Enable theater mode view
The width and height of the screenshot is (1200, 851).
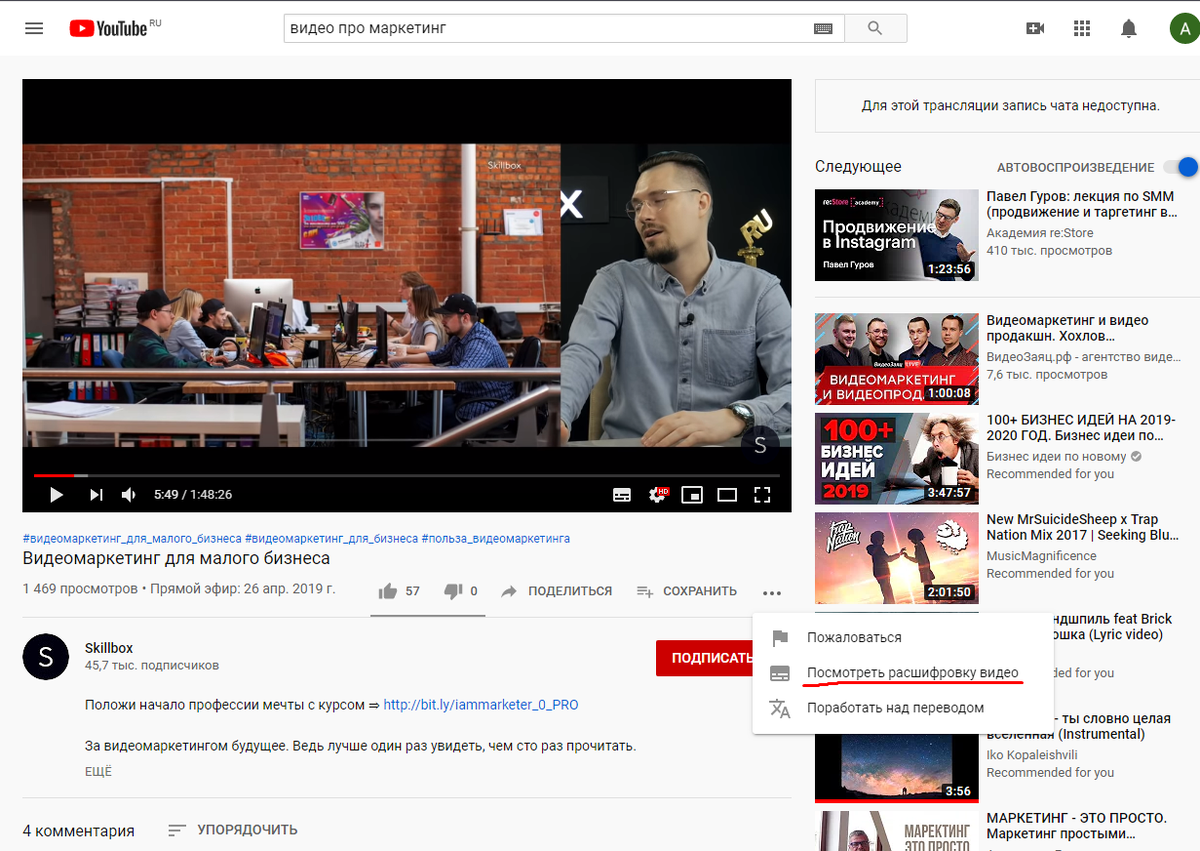point(727,494)
